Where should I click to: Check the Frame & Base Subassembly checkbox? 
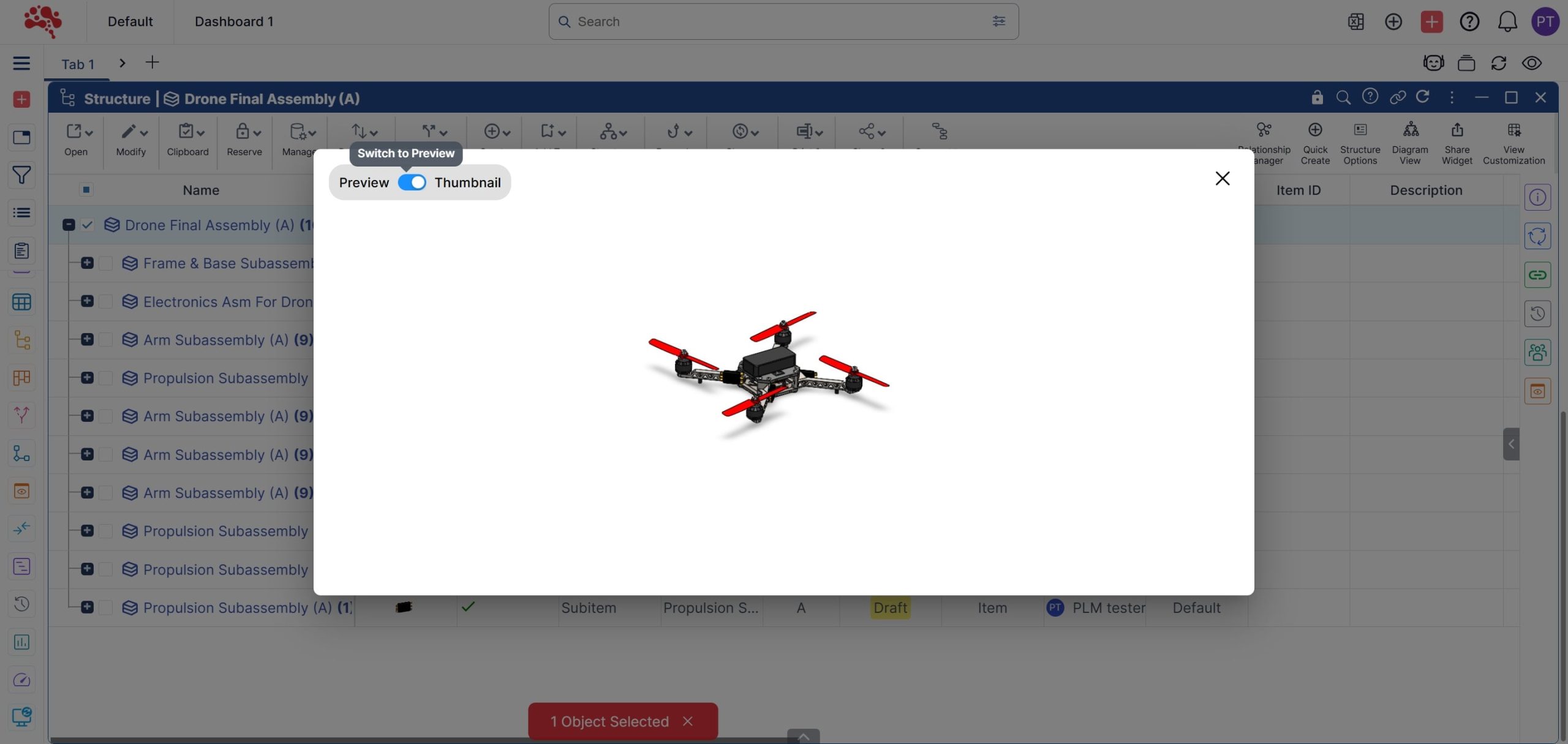coord(106,263)
